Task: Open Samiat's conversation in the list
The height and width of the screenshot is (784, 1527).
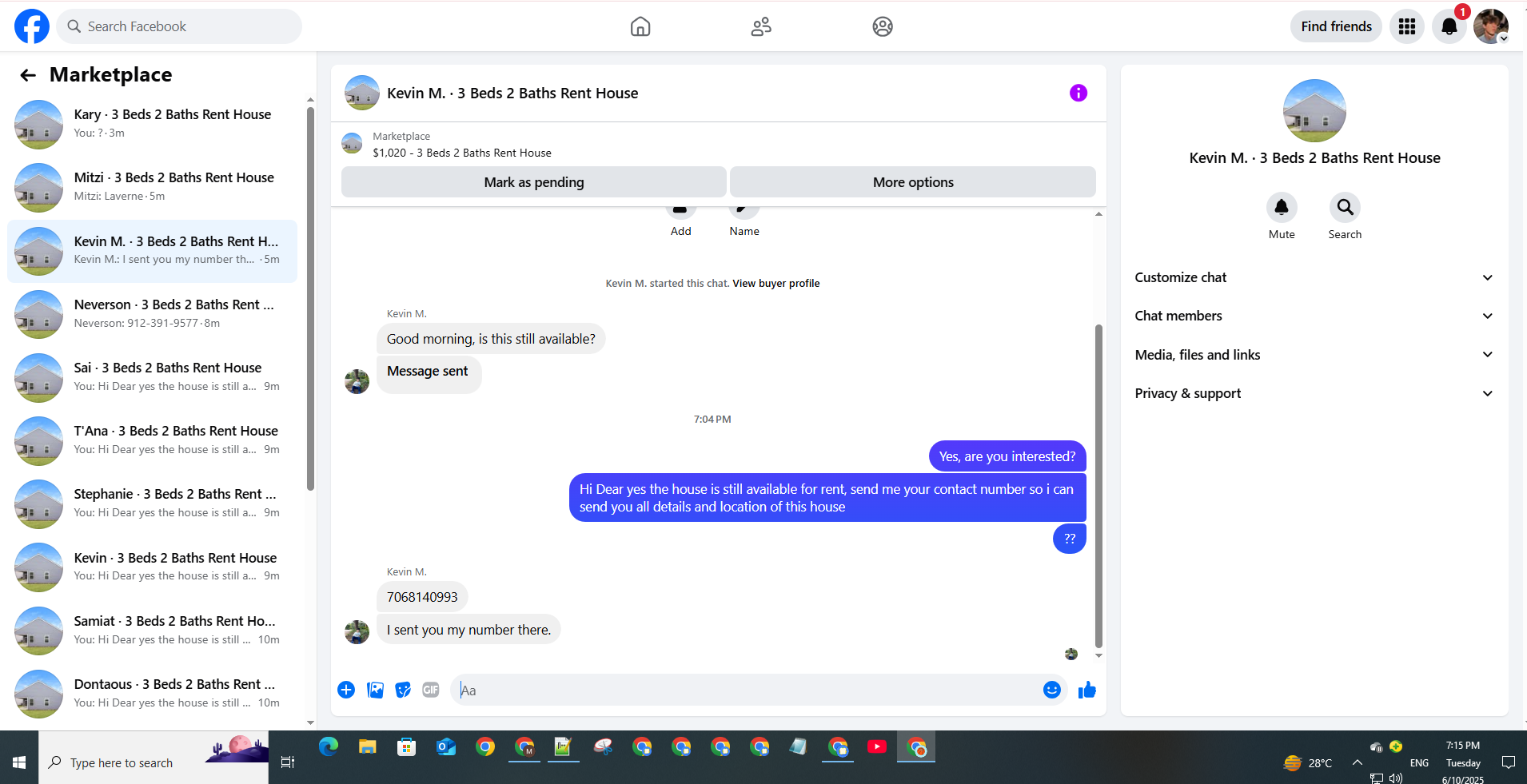Action: [x=152, y=631]
